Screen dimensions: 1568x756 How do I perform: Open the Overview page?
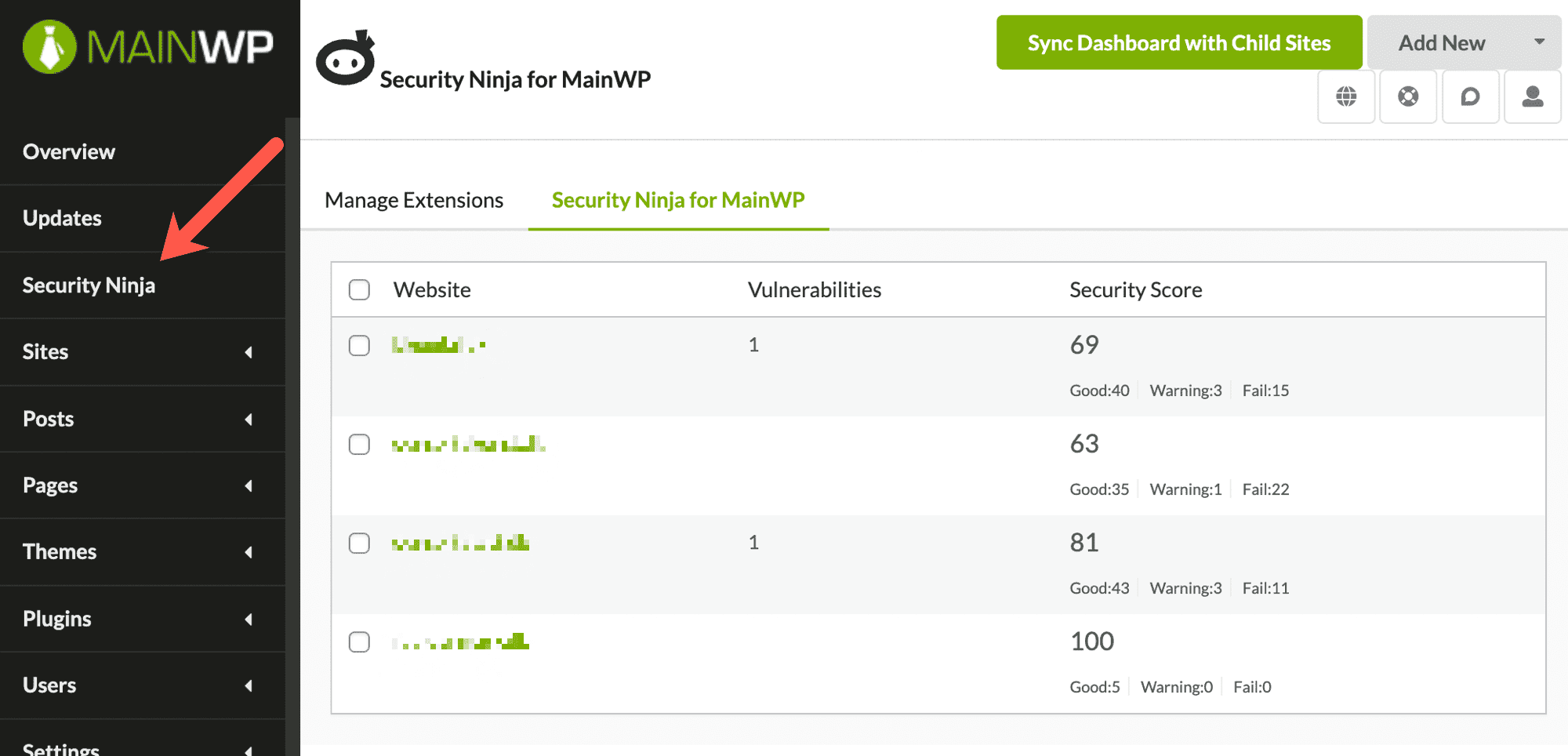tap(69, 151)
